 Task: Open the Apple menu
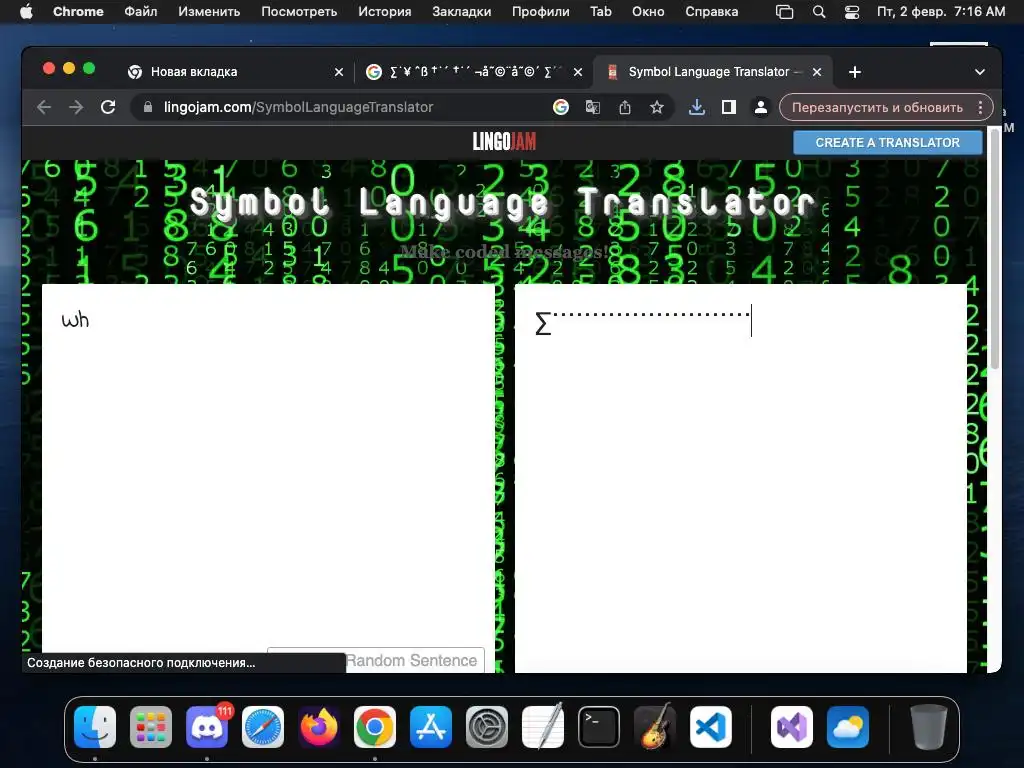(26, 12)
